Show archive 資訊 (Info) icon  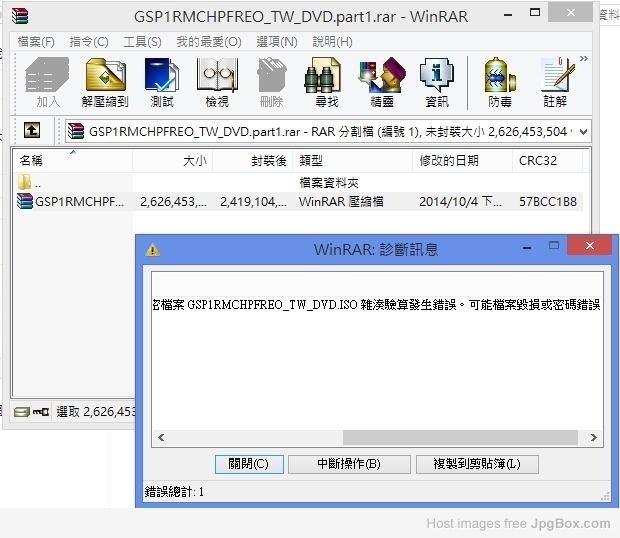click(436, 82)
